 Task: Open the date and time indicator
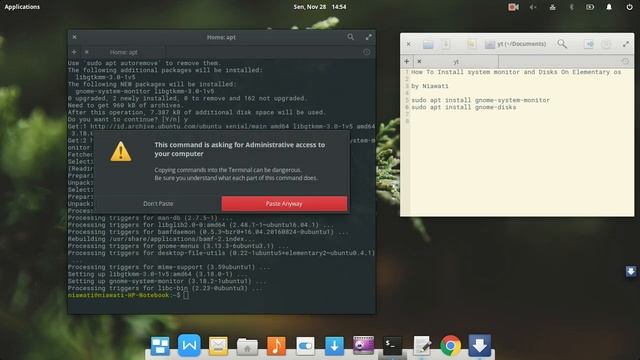320,7
